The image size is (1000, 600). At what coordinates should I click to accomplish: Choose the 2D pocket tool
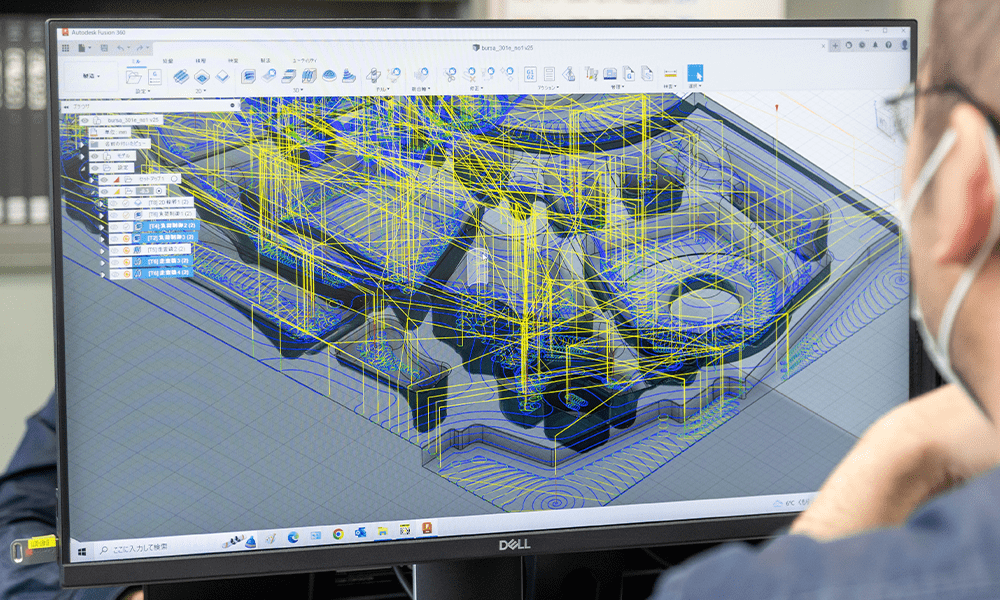[202, 77]
